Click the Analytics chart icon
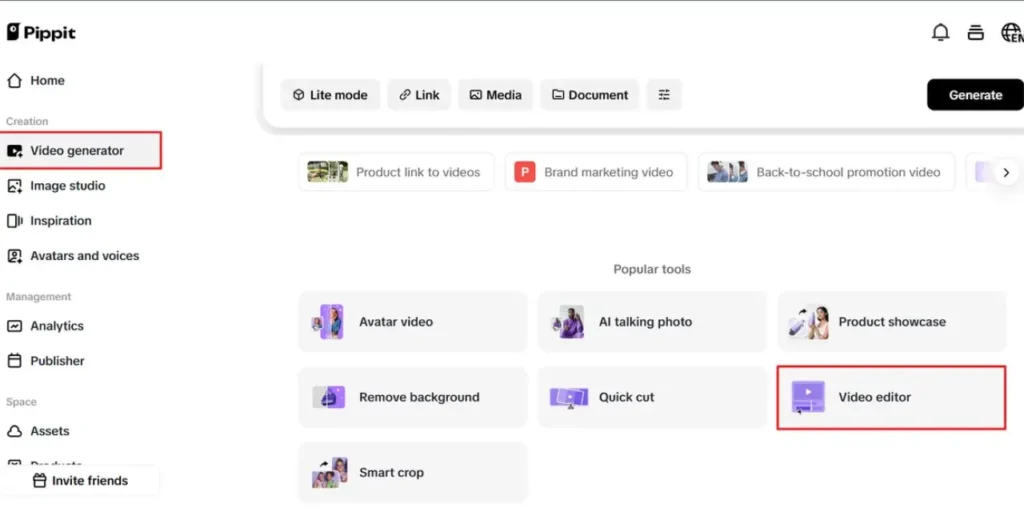 [x=14, y=325]
